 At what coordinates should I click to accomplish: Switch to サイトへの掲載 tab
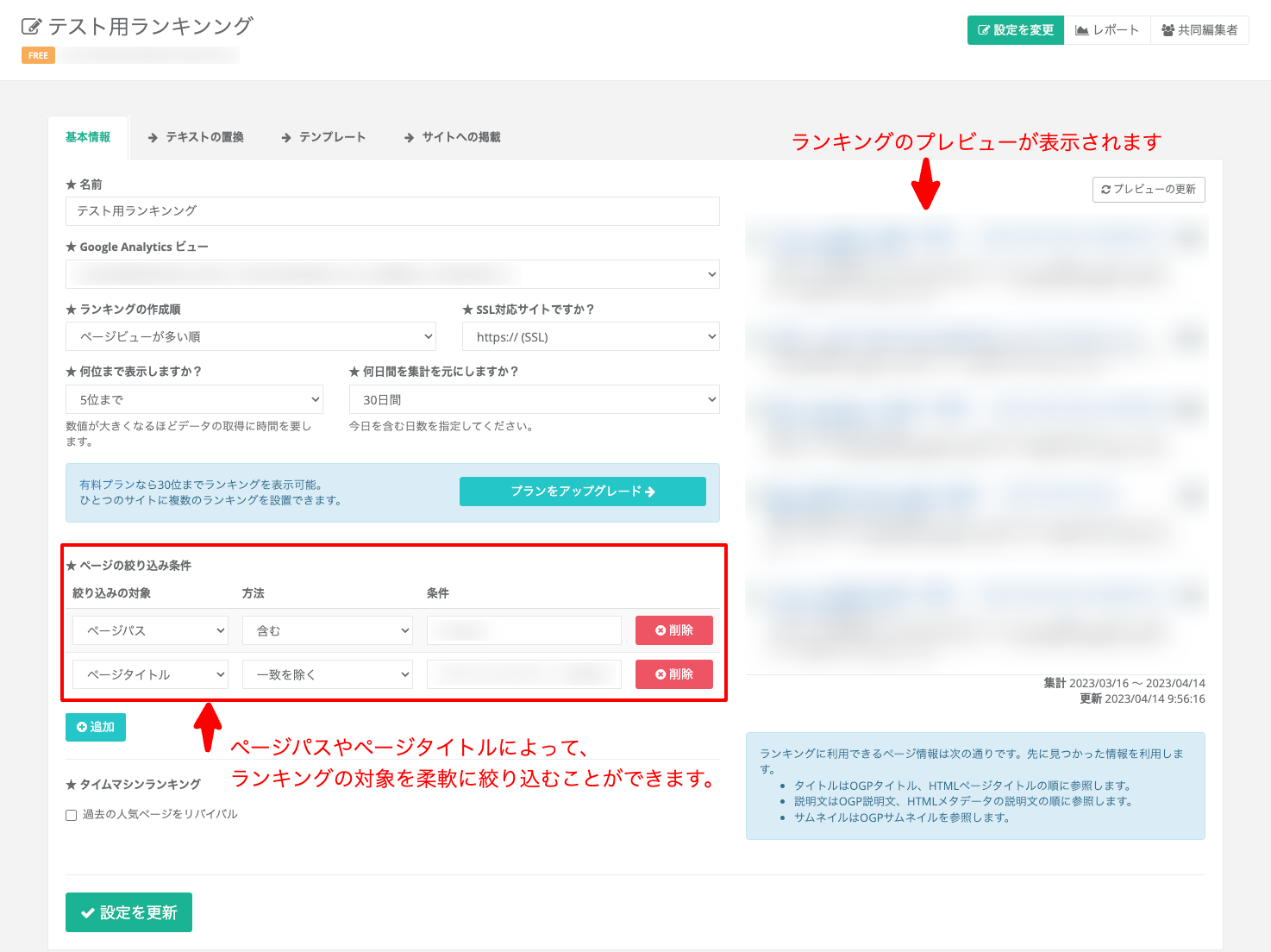[x=452, y=137]
